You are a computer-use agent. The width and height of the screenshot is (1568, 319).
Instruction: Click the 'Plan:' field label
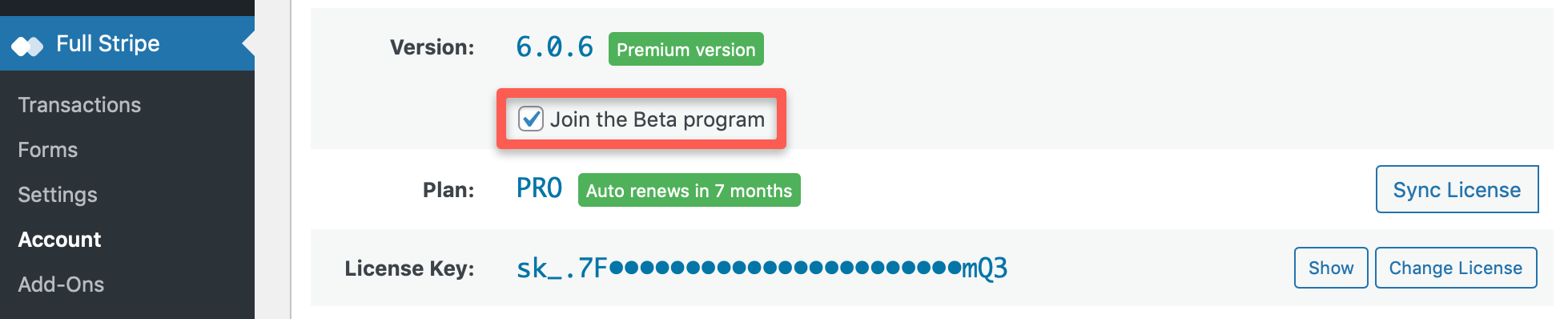(x=448, y=190)
